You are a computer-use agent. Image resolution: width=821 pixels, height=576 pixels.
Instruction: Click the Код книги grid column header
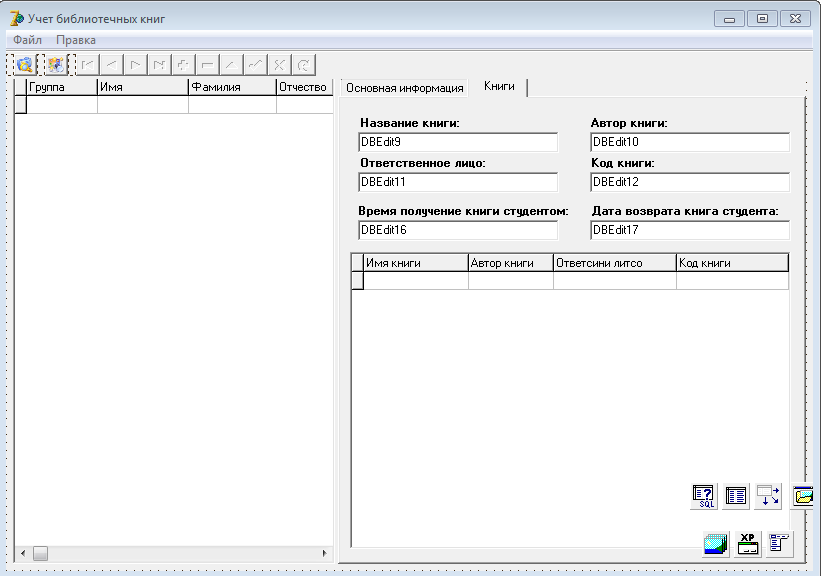[732, 263]
